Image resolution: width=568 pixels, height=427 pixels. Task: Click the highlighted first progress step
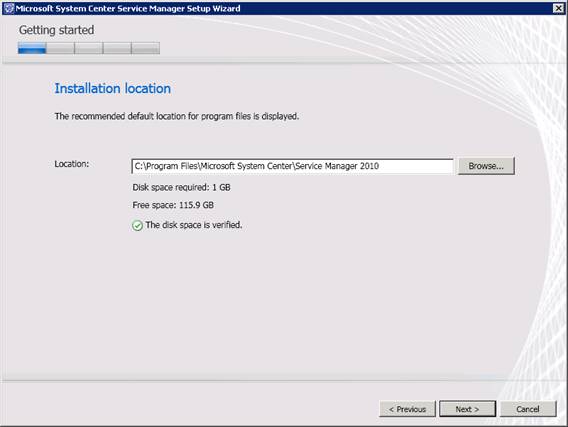pyautogui.click(x=32, y=48)
